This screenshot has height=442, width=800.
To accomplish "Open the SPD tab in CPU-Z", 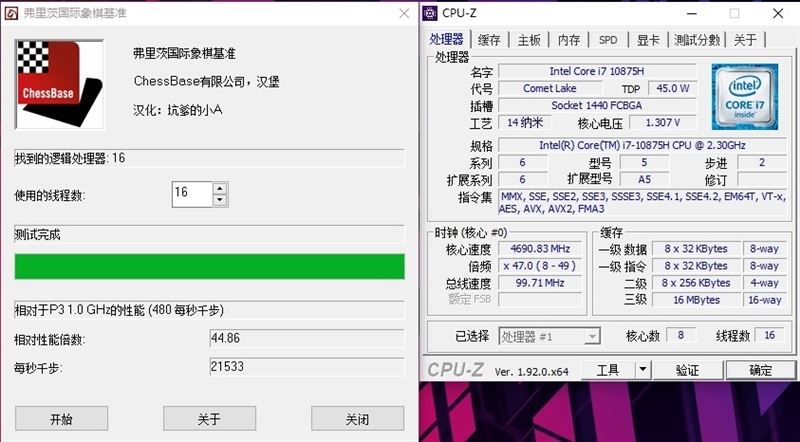I will 608,40.
